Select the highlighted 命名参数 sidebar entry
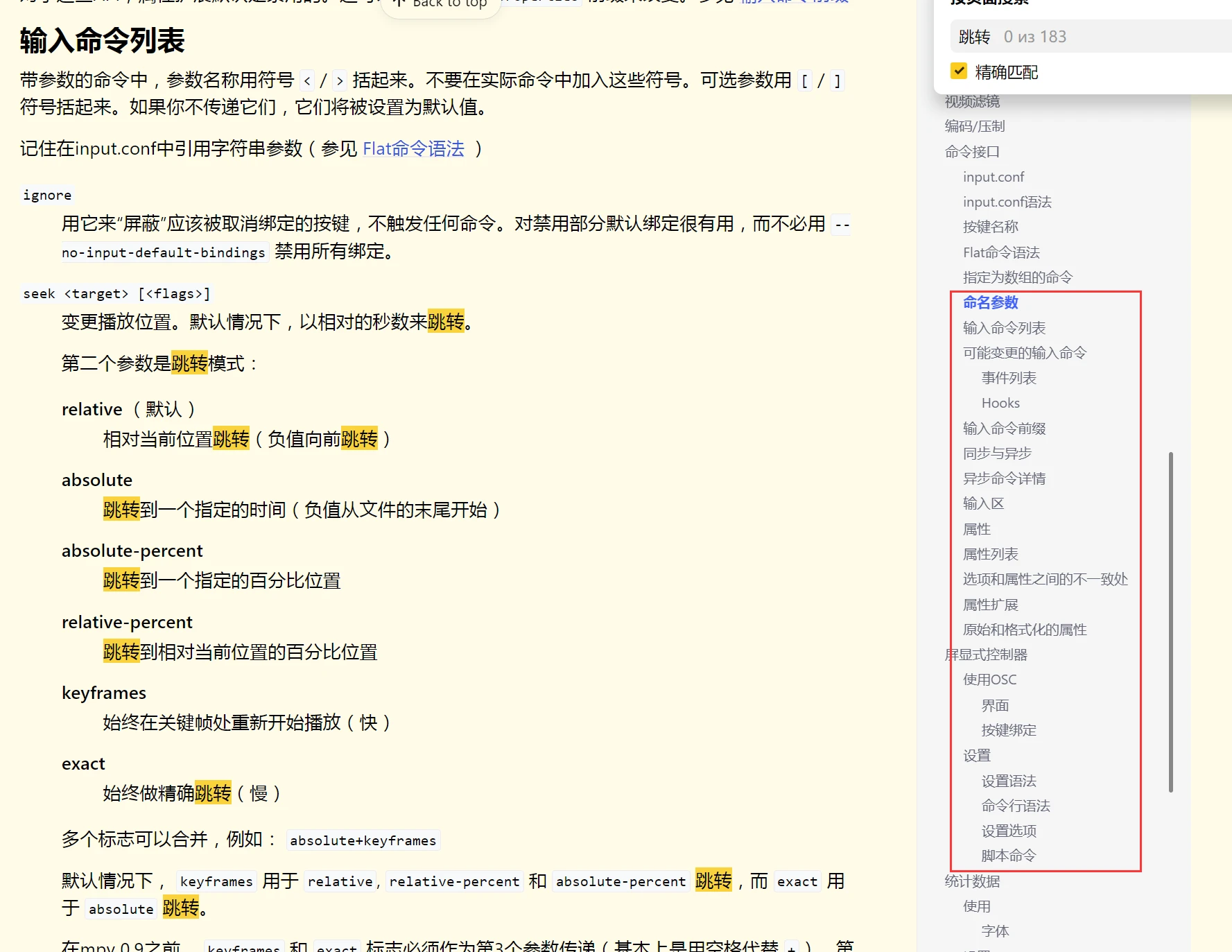This screenshot has height=952, width=1232. 989,302
